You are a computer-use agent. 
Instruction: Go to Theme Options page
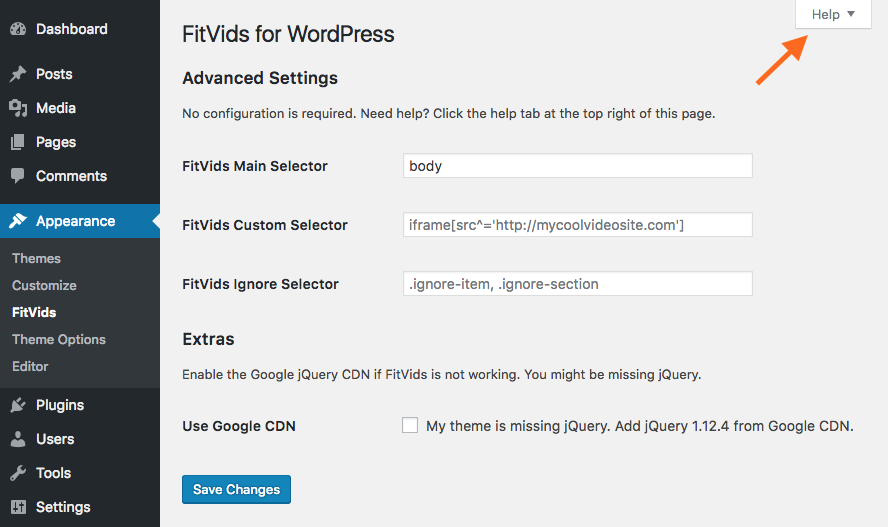coord(59,340)
